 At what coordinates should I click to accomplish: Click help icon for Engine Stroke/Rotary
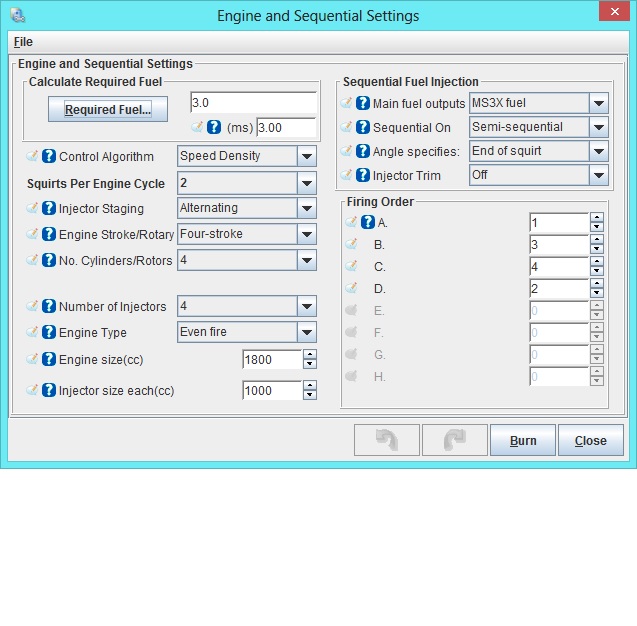pos(49,234)
